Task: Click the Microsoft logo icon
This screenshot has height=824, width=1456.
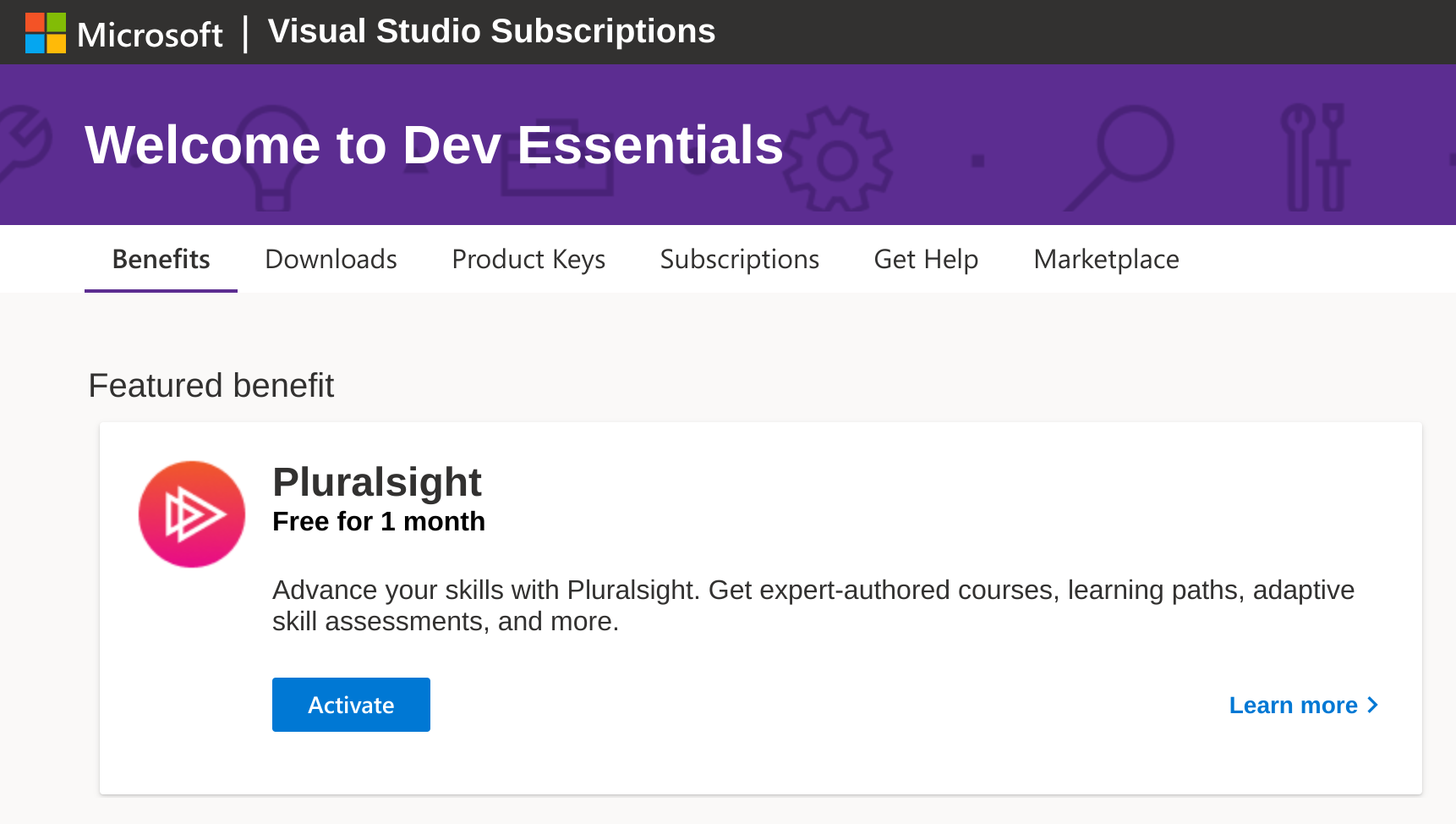Action: tap(46, 33)
